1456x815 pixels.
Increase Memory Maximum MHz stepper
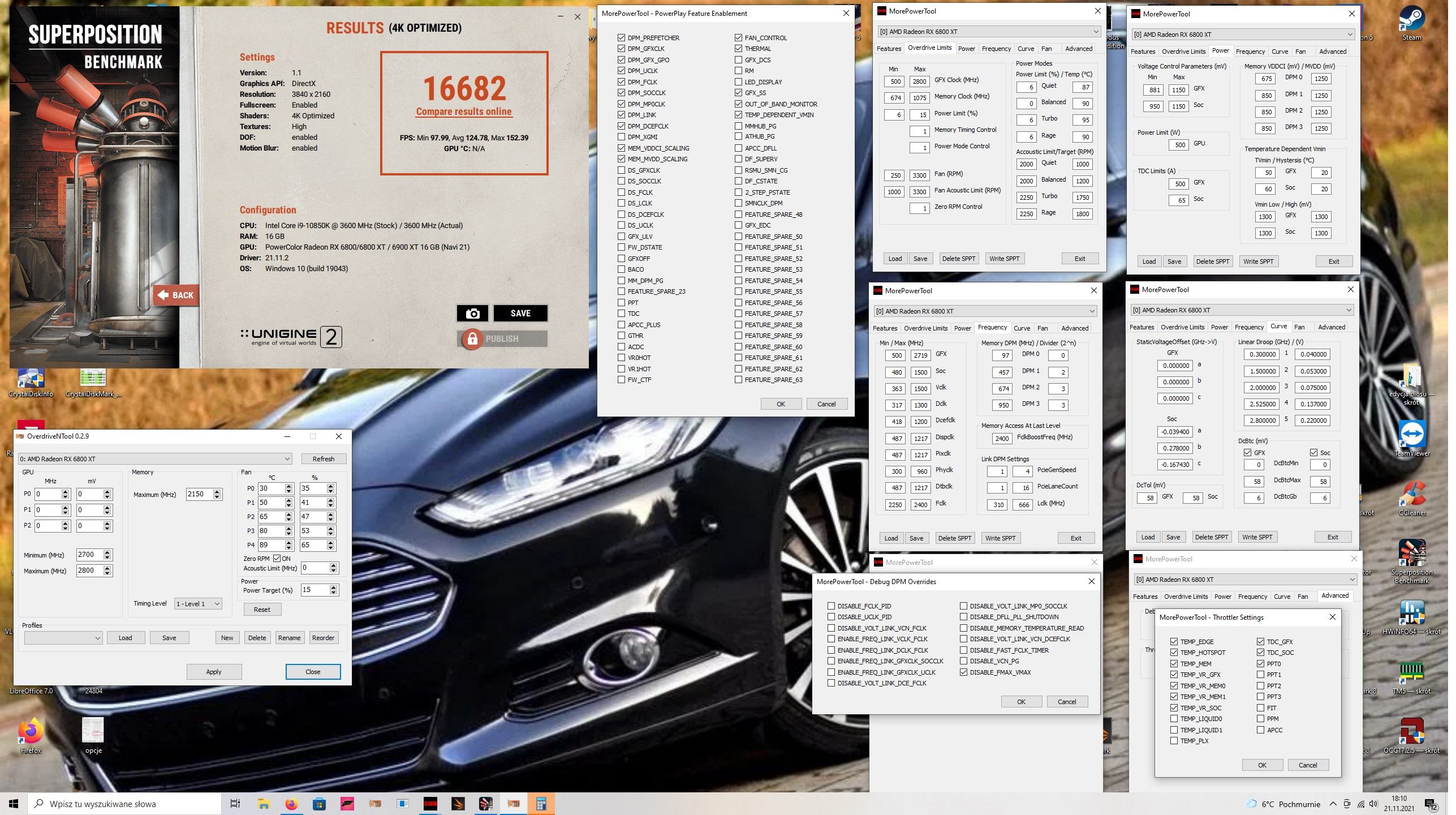tap(217, 492)
